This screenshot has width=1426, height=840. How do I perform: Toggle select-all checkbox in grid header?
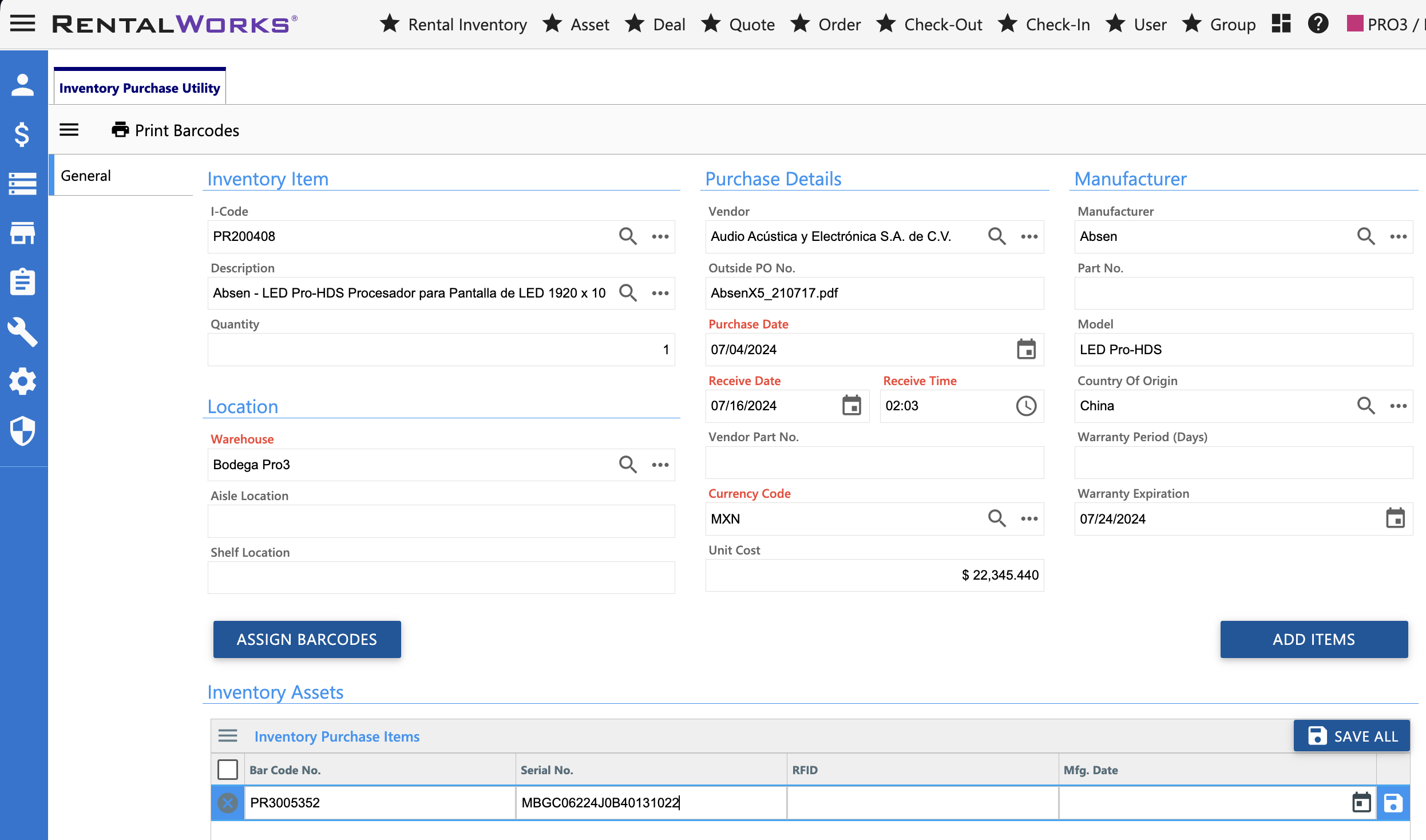[228, 770]
